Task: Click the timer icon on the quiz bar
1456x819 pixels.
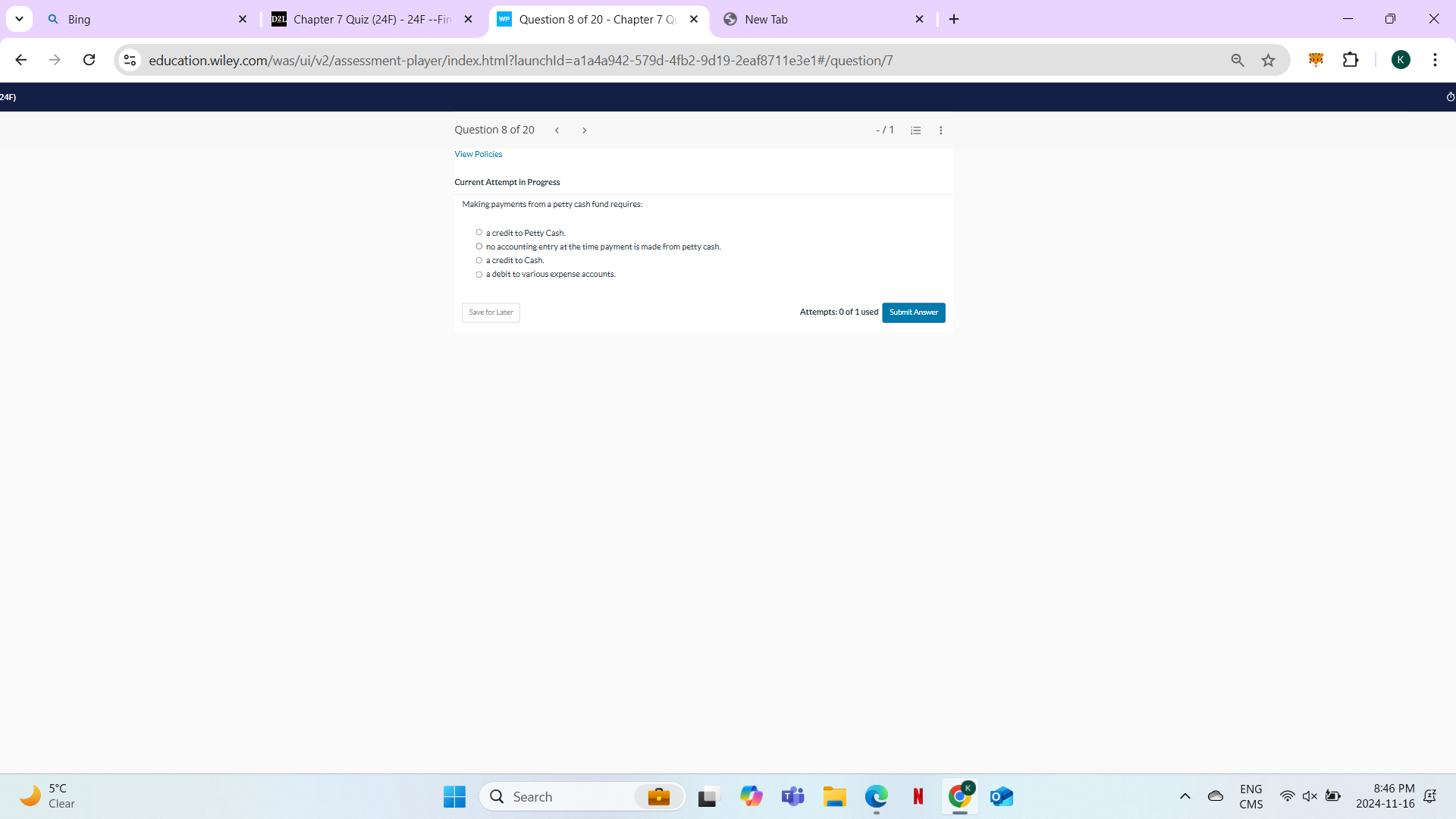Action: [1450, 96]
